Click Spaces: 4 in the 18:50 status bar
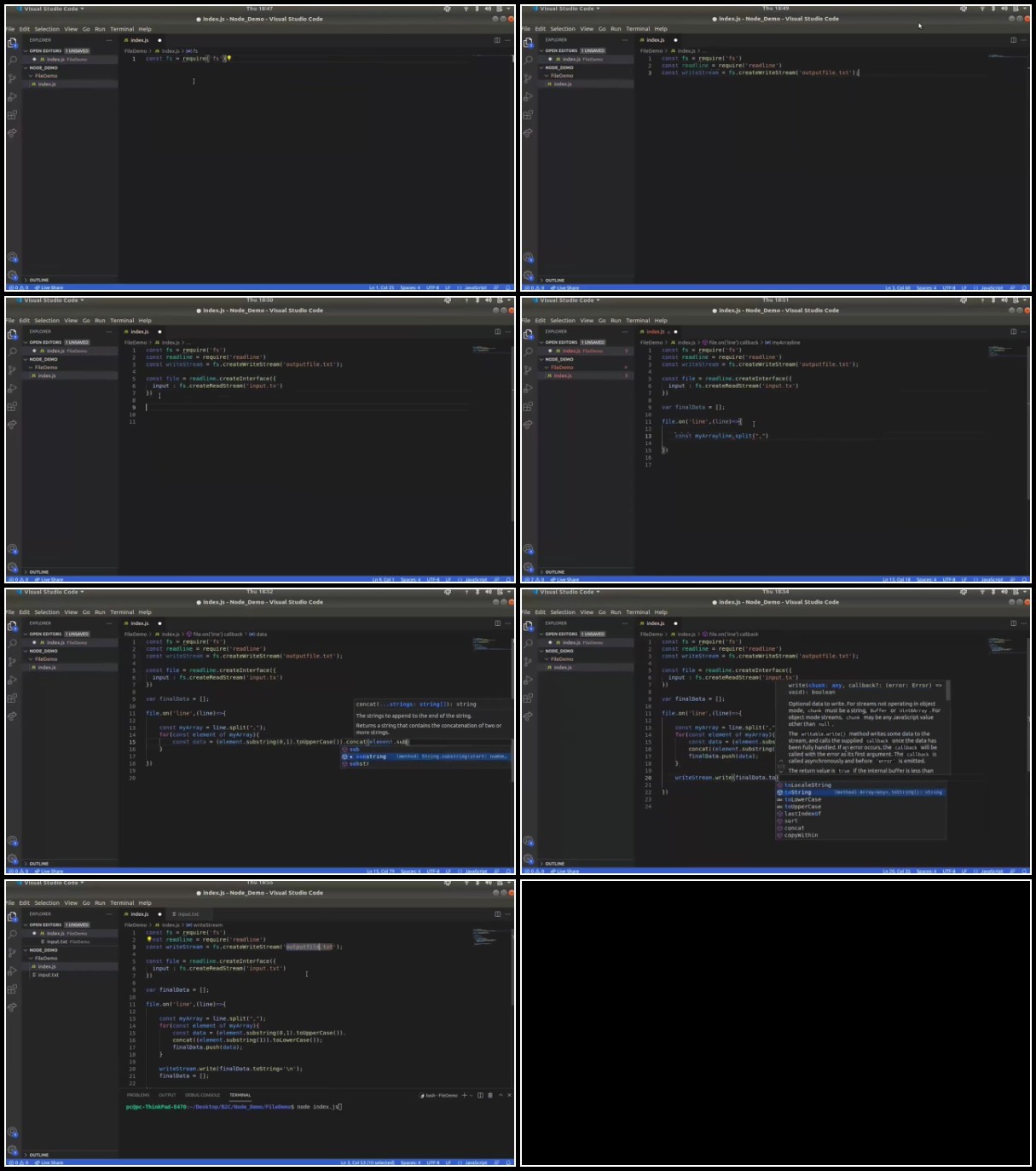1036x1171 pixels. point(410,579)
